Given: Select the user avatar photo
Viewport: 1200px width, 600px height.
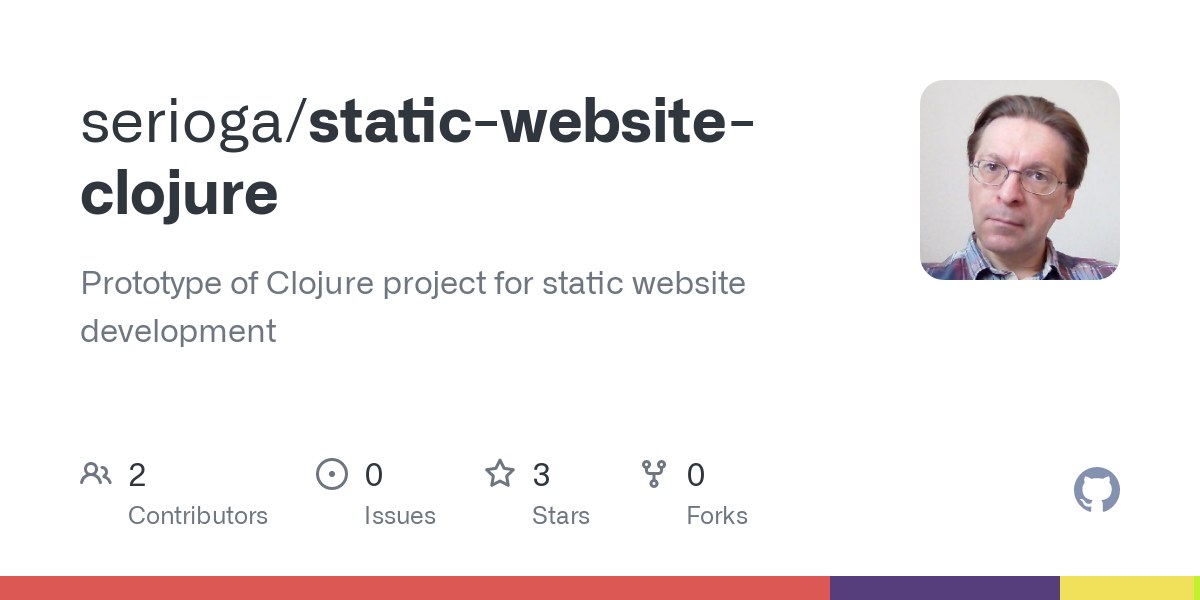Looking at the screenshot, I should tap(1019, 180).
